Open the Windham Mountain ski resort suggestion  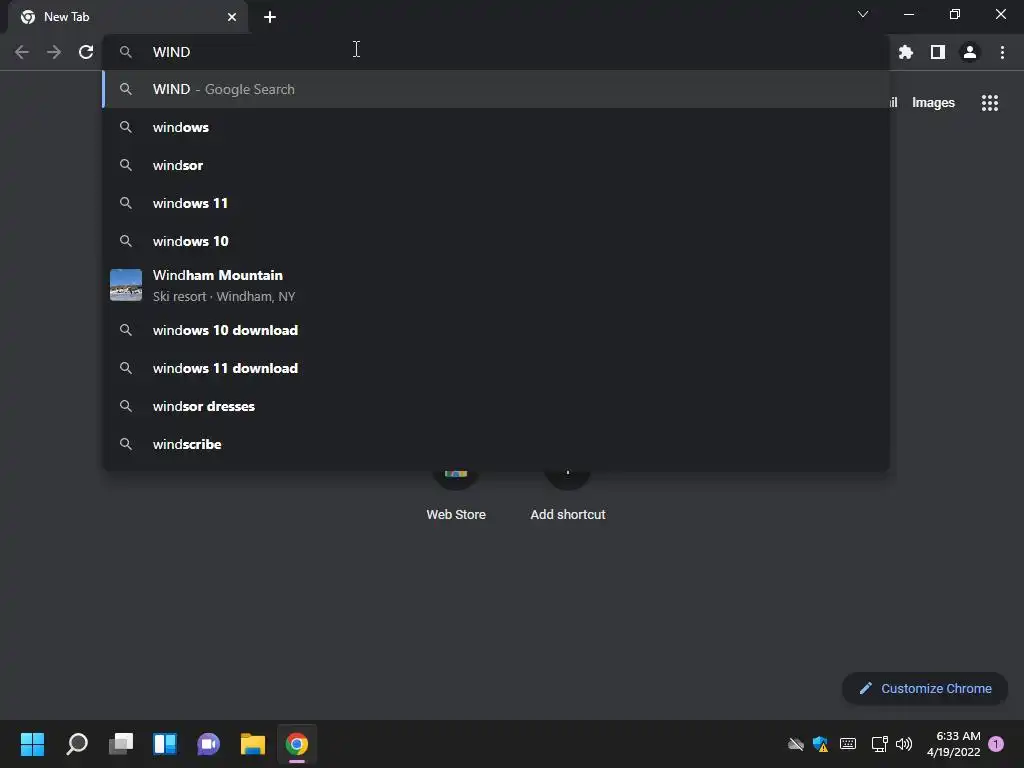[496, 285]
